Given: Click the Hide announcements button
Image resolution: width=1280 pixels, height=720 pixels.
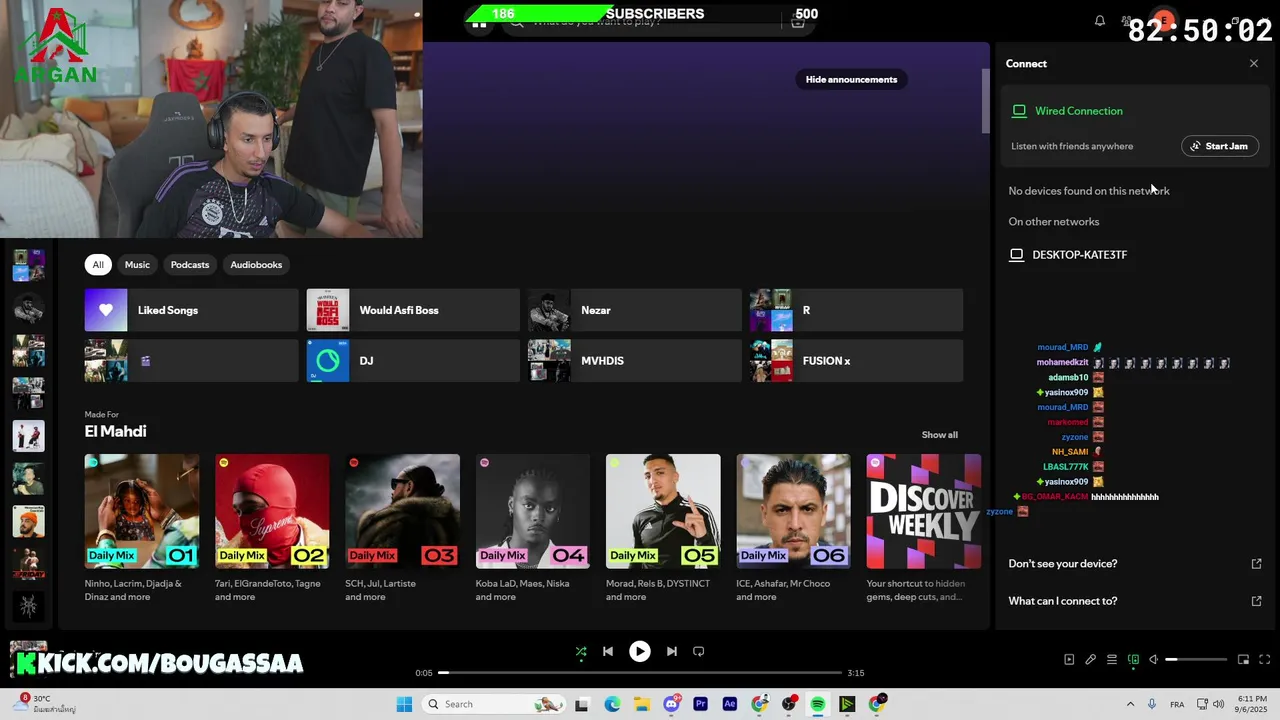Looking at the screenshot, I should (x=851, y=79).
